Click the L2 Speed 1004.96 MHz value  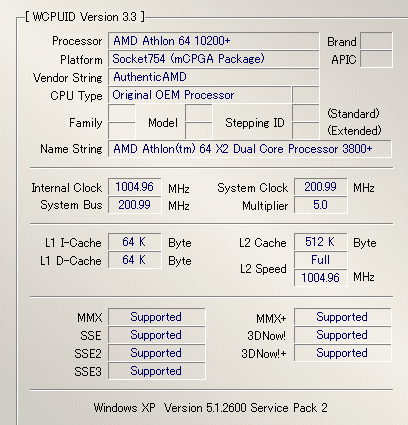click(321, 278)
